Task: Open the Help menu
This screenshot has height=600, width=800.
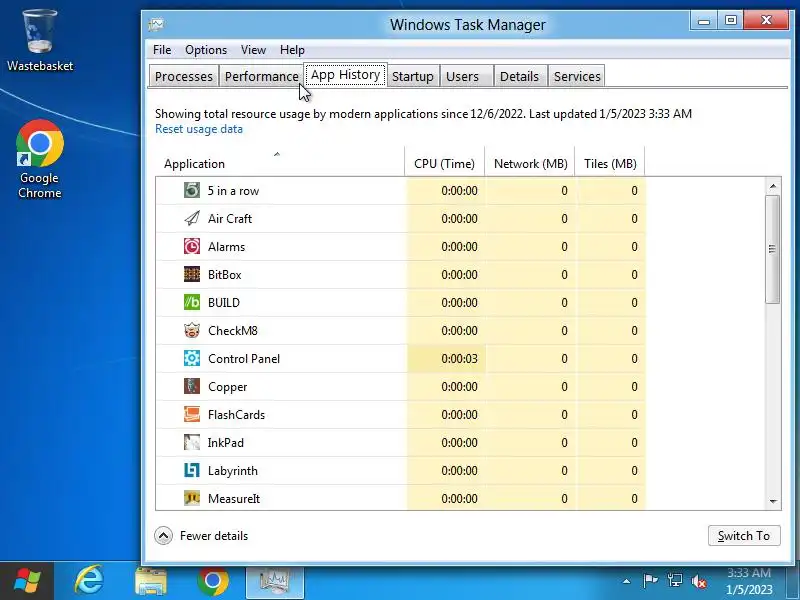Action: [292, 50]
